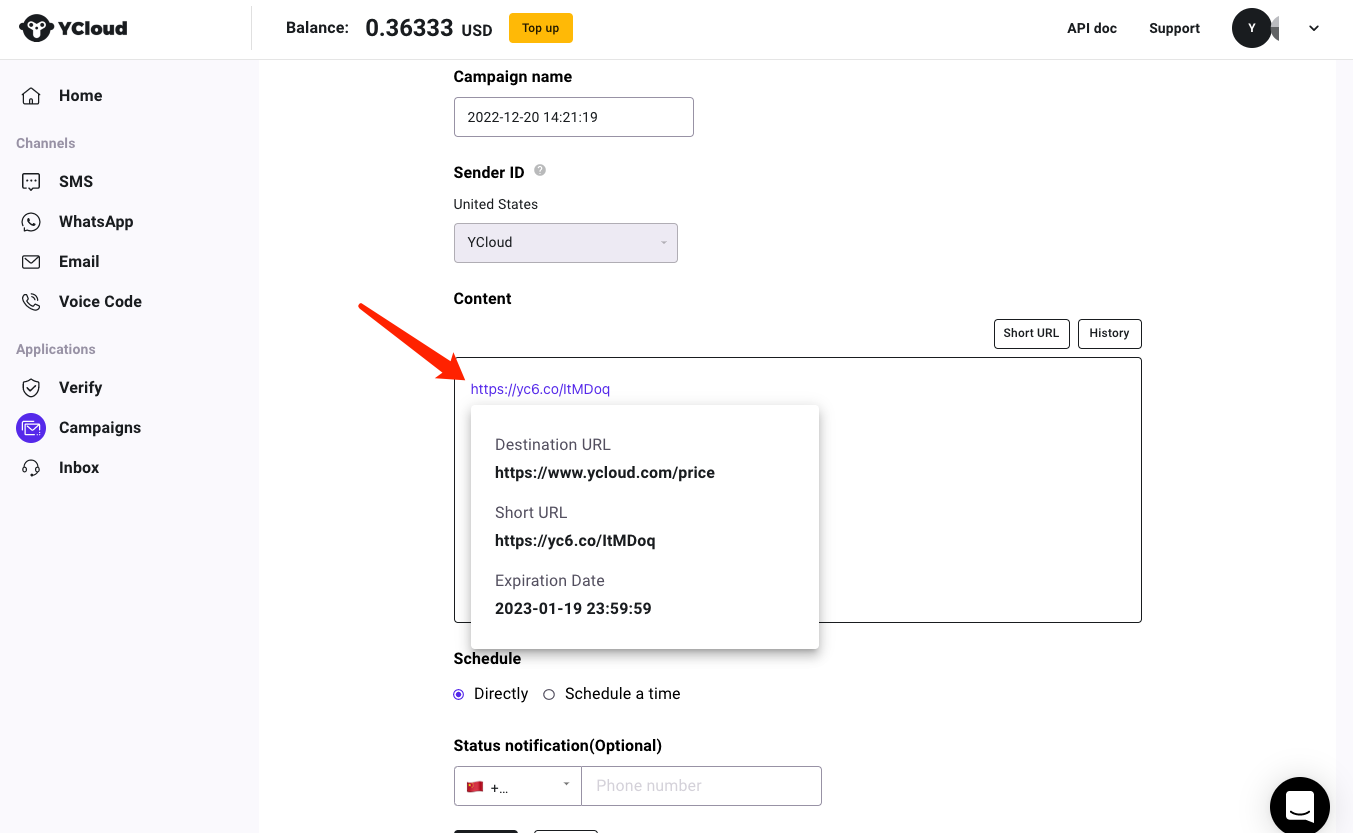Click the Top up button
Screen dimensions: 1353x833
(541, 28)
